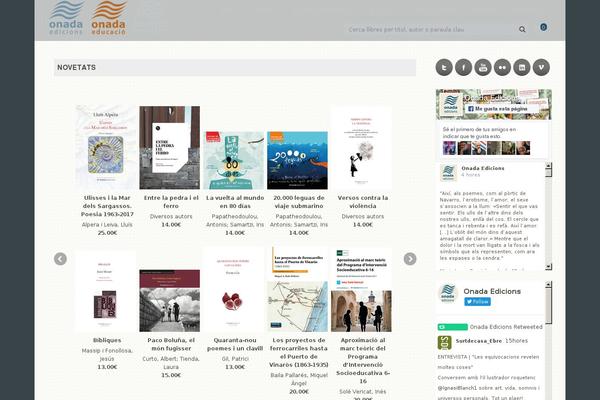Open 'Entre la pedra i el ferro' cover

coord(170,147)
